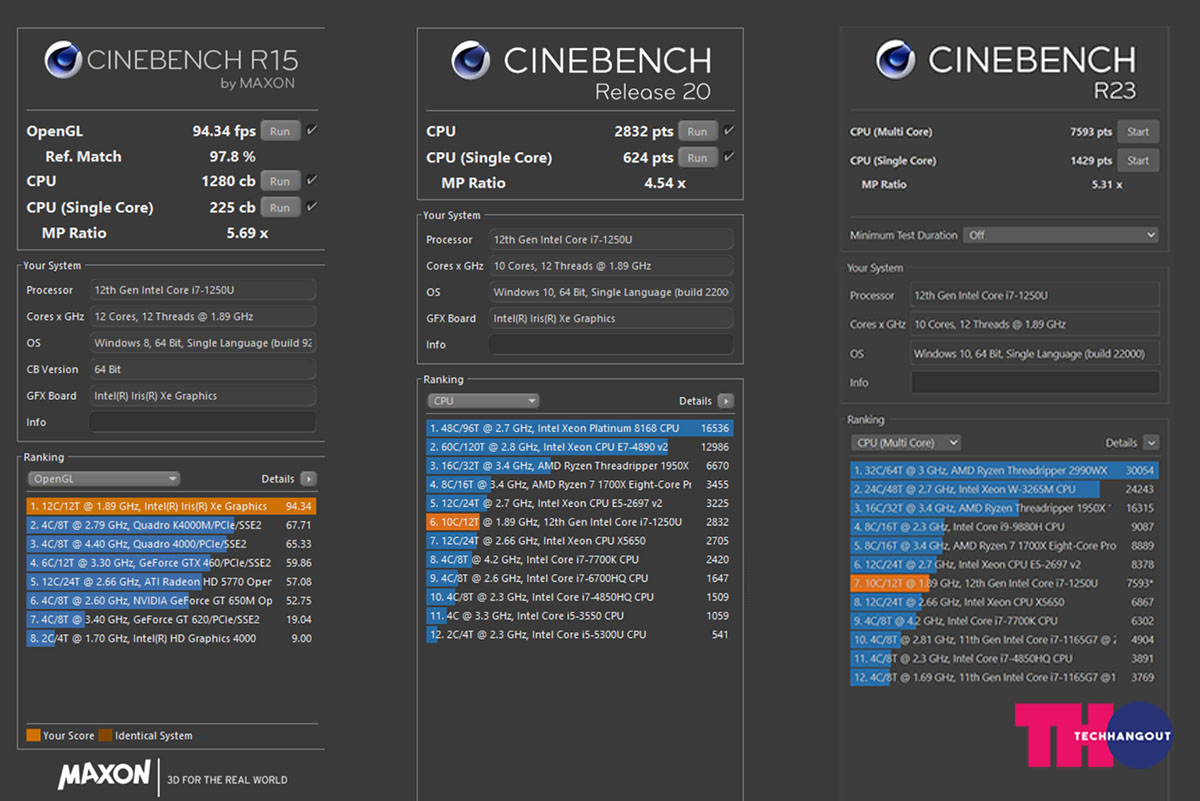
Task: Toggle the OpenGL checkbox in Cinebench R15
Action: click(312, 130)
